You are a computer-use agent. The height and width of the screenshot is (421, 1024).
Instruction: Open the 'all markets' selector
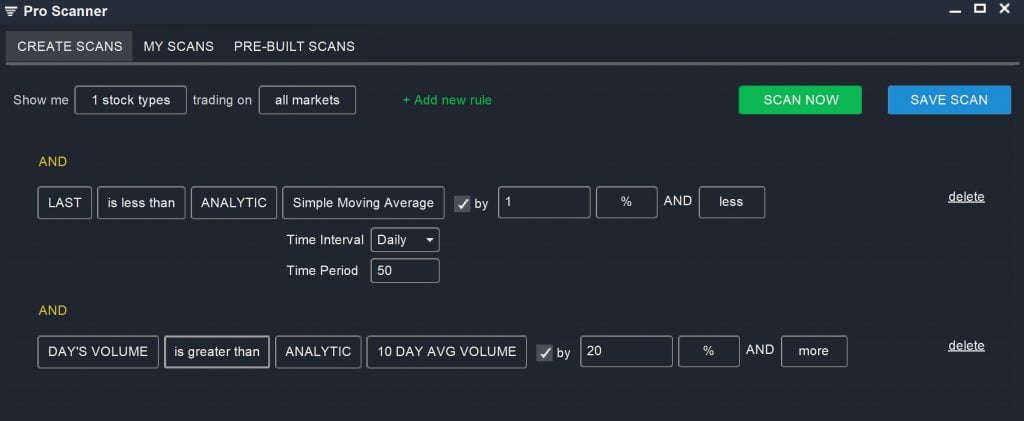coord(307,100)
